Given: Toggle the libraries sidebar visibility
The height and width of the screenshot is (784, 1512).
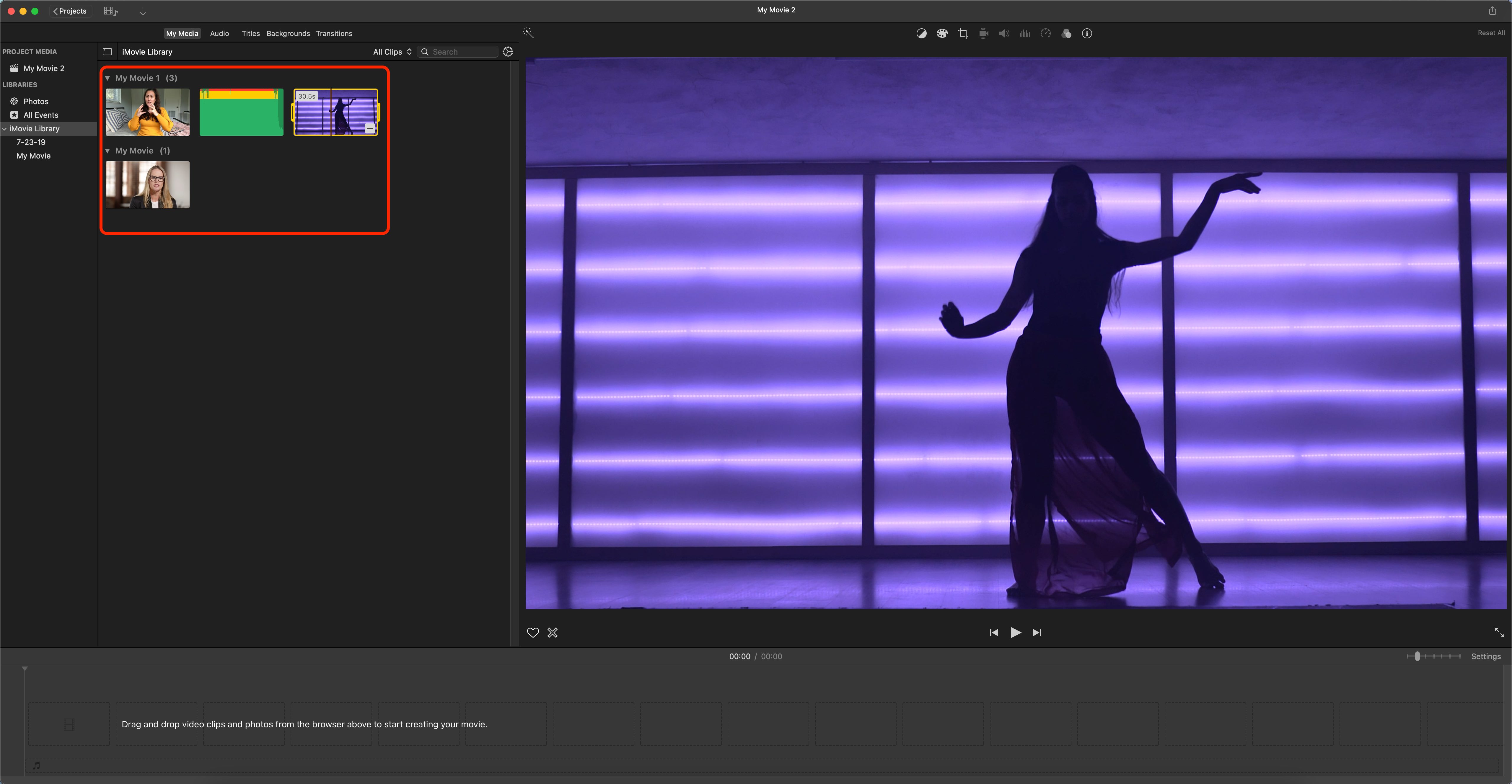Looking at the screenshot, I should 107,52.
